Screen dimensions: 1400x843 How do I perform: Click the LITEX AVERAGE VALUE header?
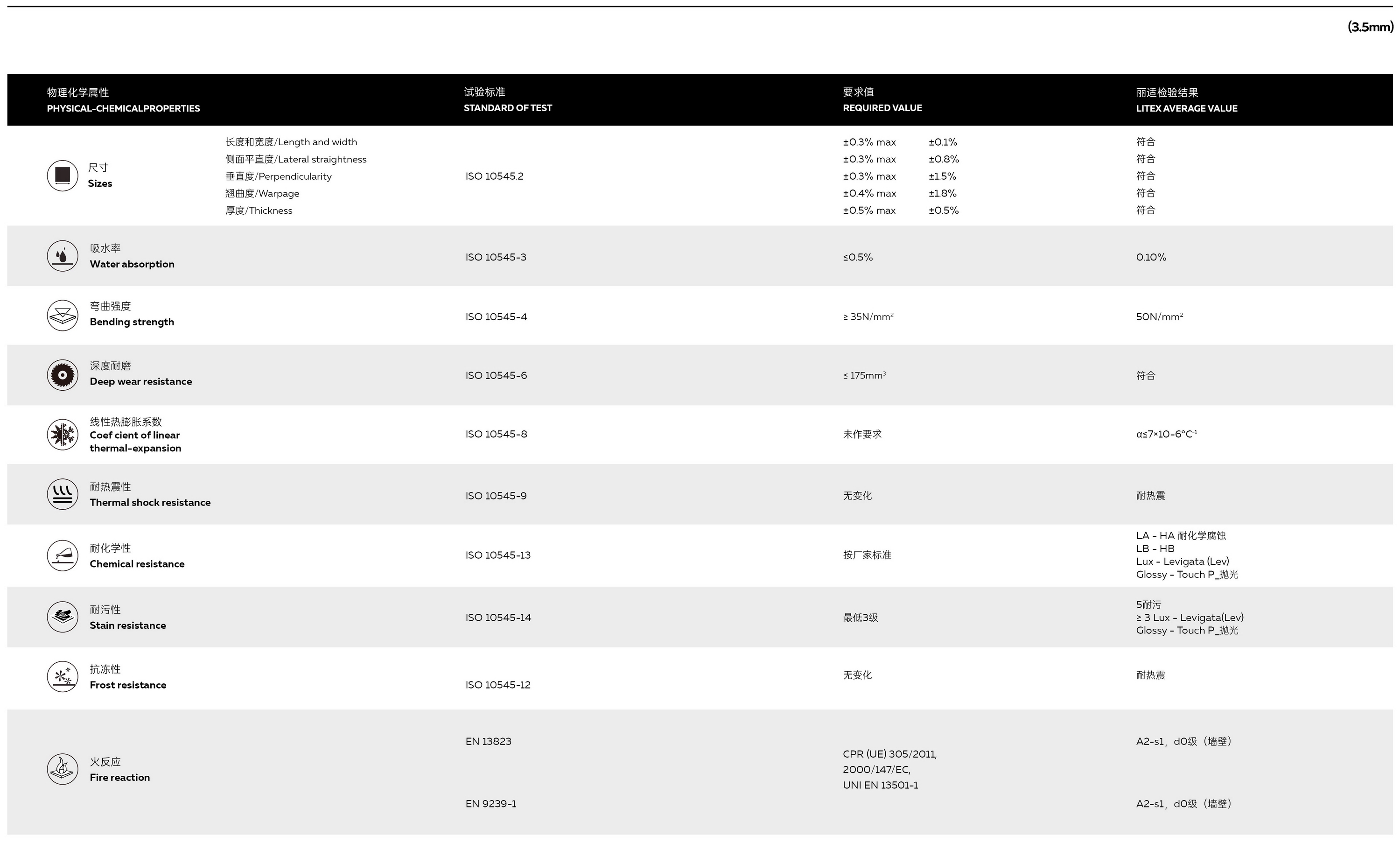pyautogui.click(x=1186, y=108)
